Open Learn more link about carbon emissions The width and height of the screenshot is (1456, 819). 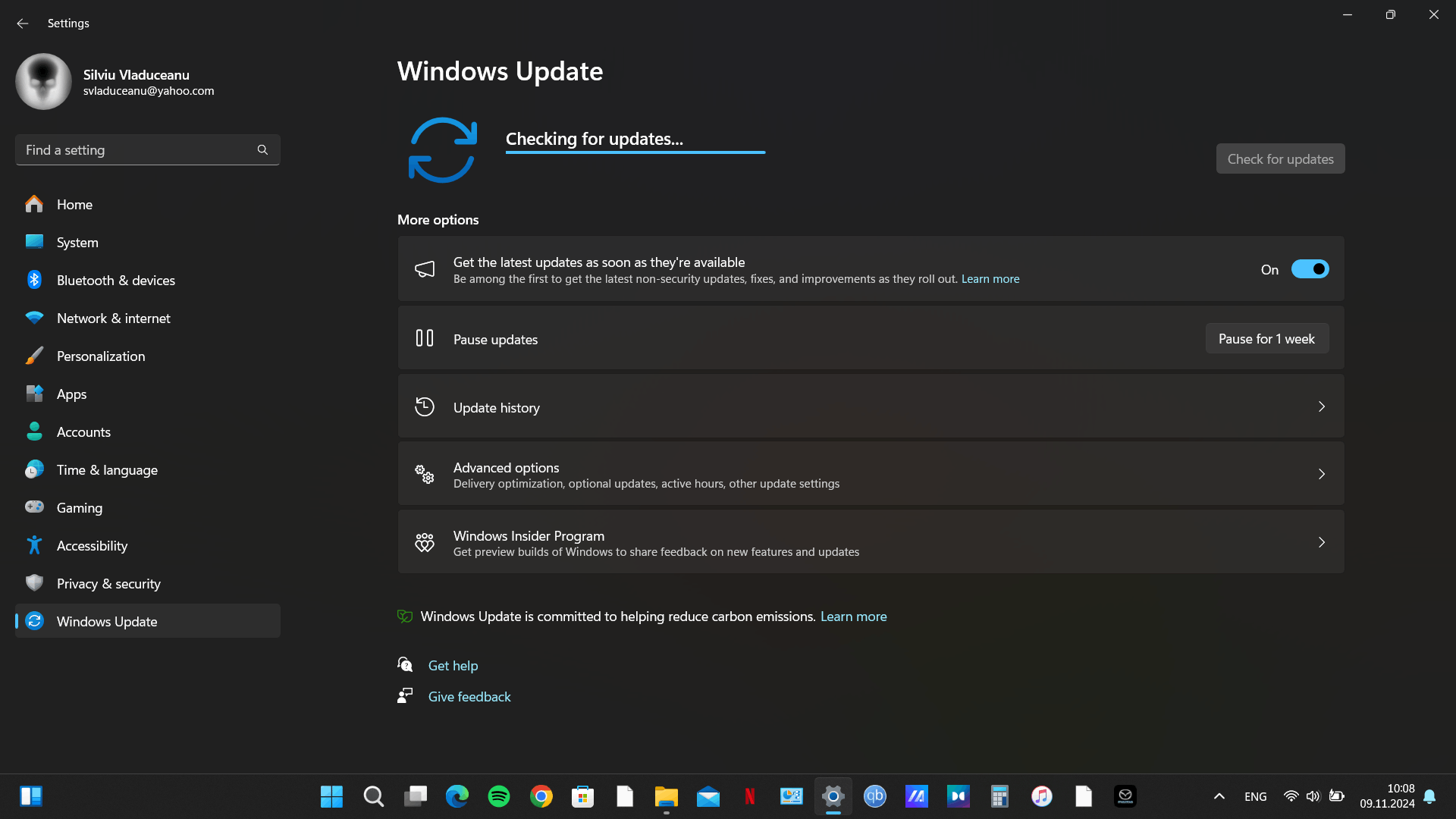pos(853,617)
